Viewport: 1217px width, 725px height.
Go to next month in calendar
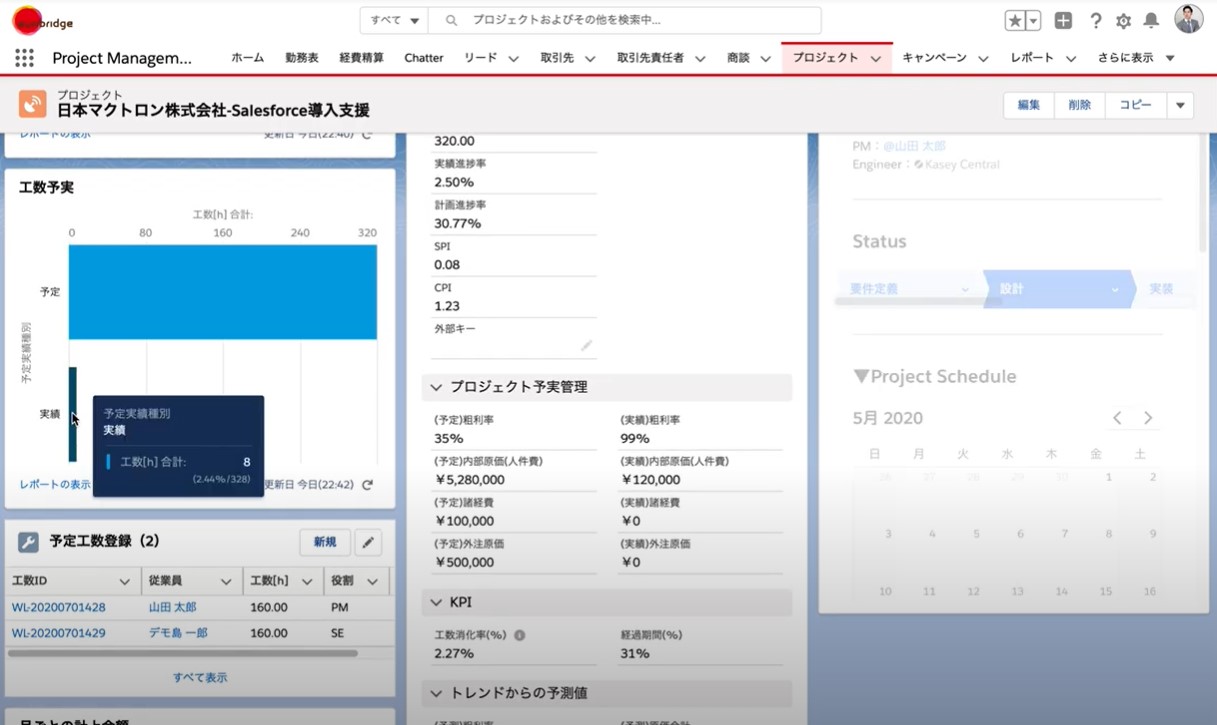pyautogui.click(x=1148, y=418)
